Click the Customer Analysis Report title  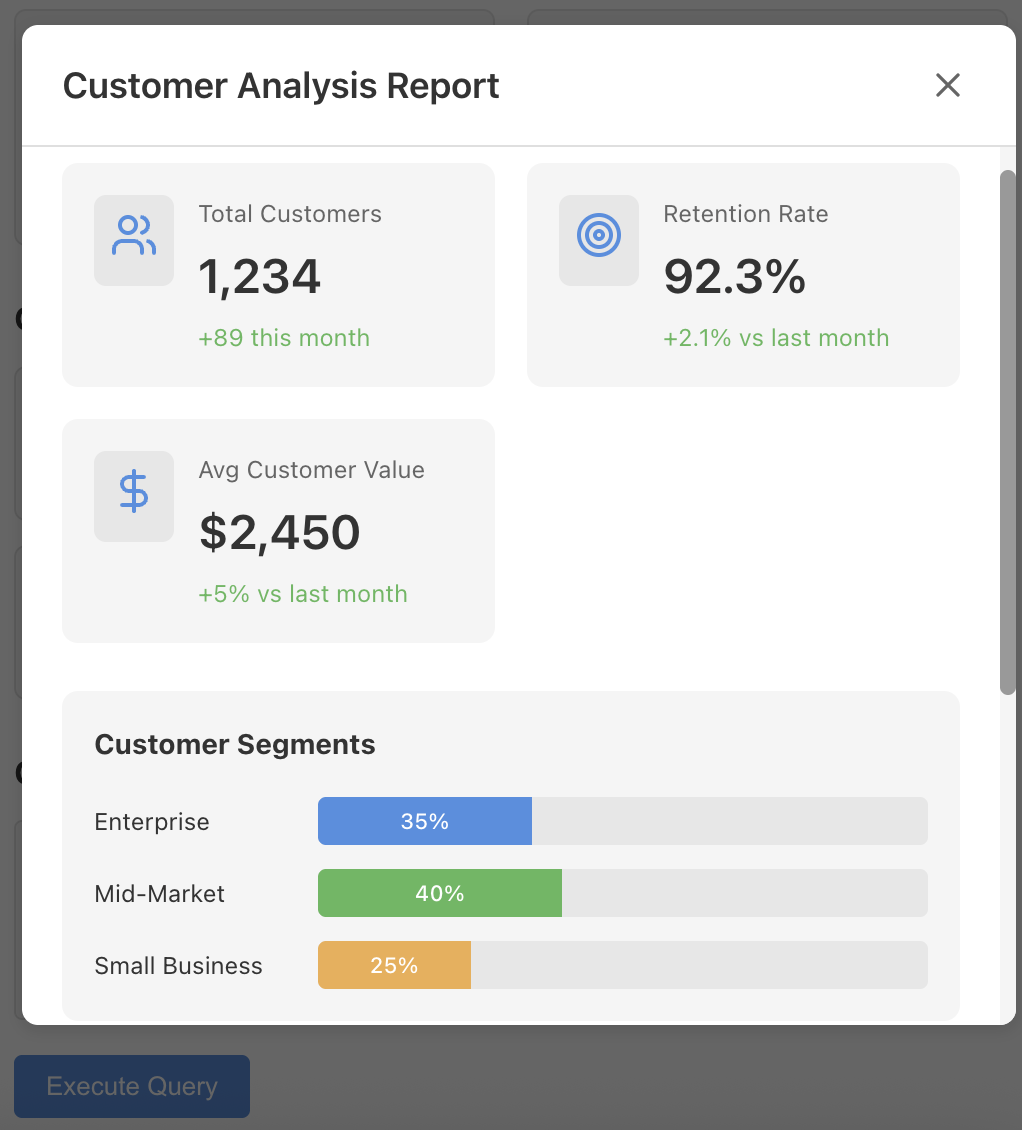click(x=281, y=86)
